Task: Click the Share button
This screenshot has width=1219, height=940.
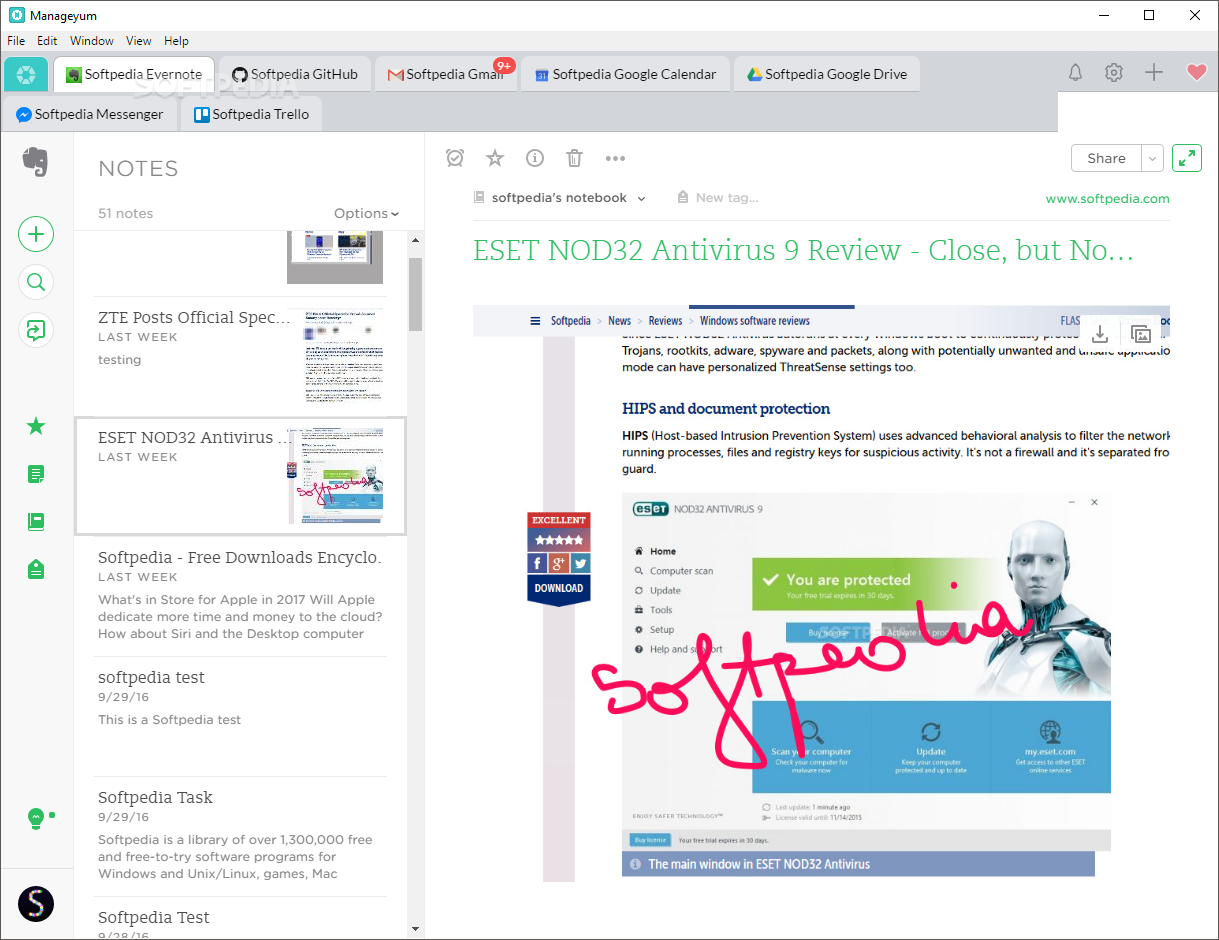Action: (1106, 158)
